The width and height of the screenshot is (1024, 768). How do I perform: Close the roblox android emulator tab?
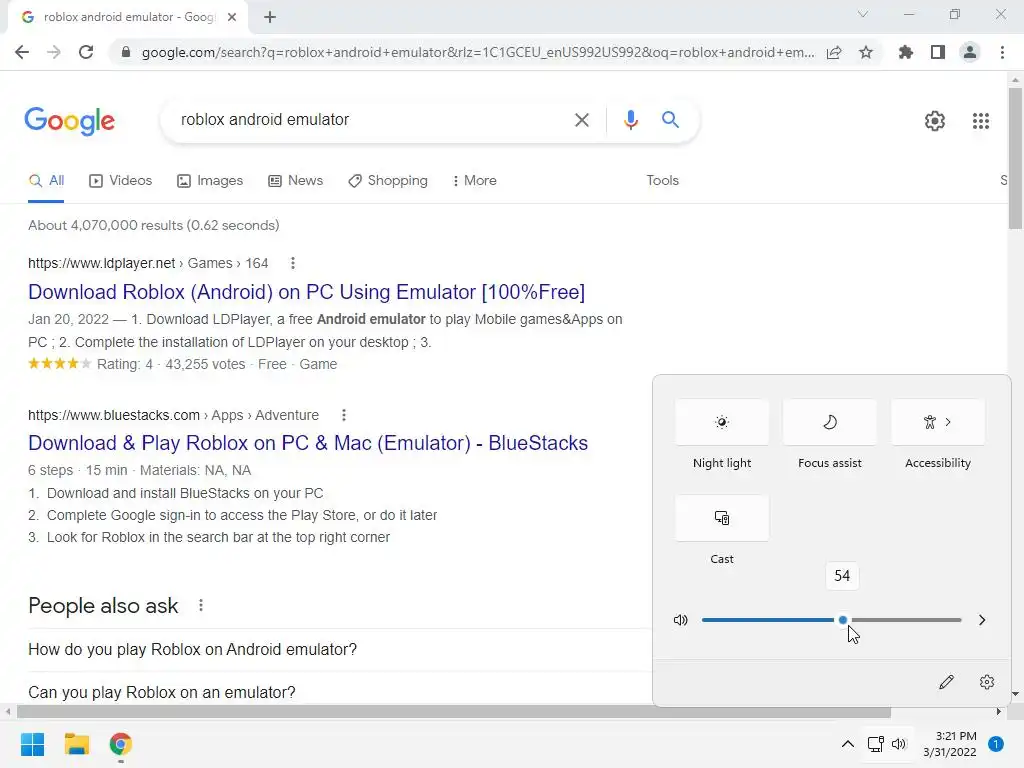point(232,18)
